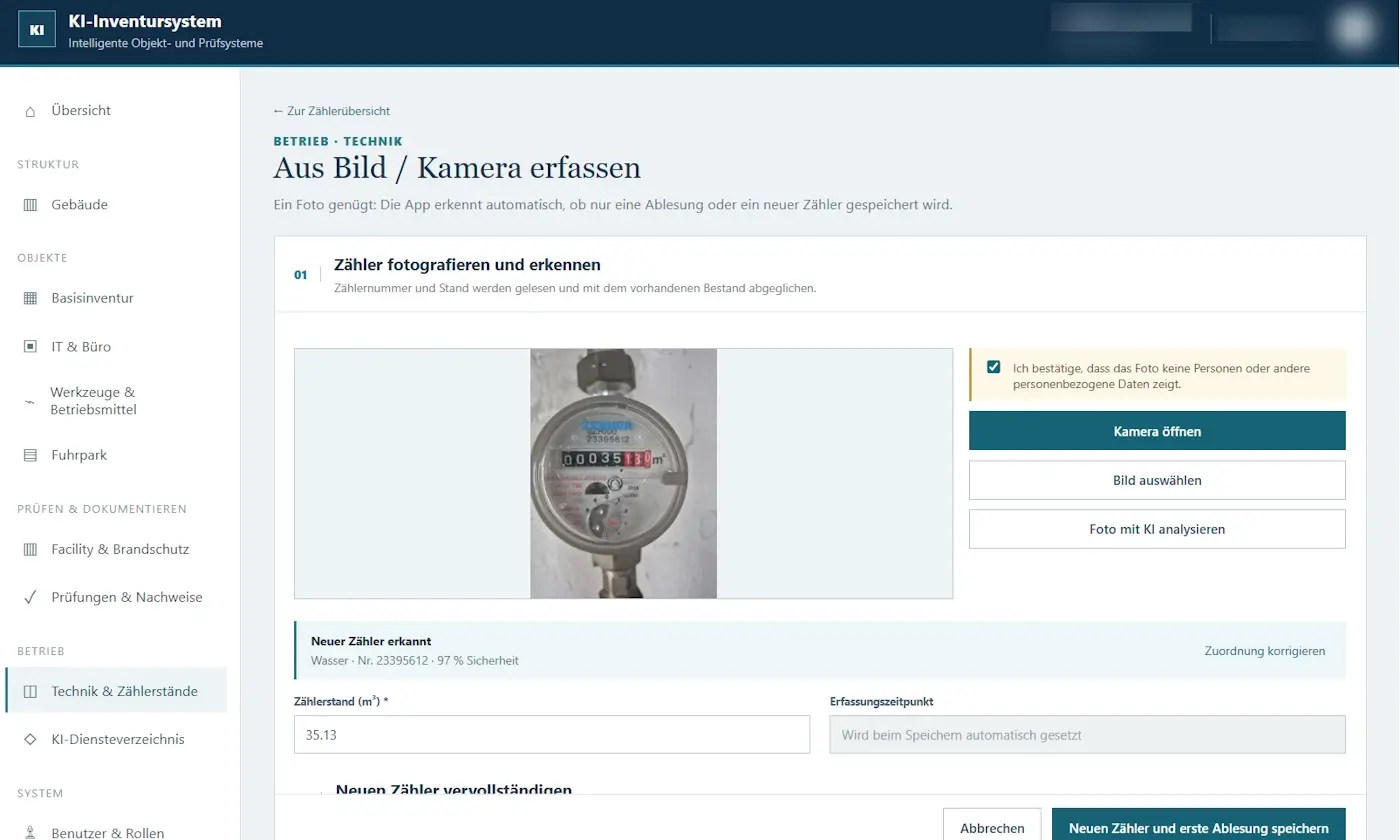Viewport: 1400px width, 840px height.
Task: Click the Gebäude building icon
Action: tap(30, 205)
